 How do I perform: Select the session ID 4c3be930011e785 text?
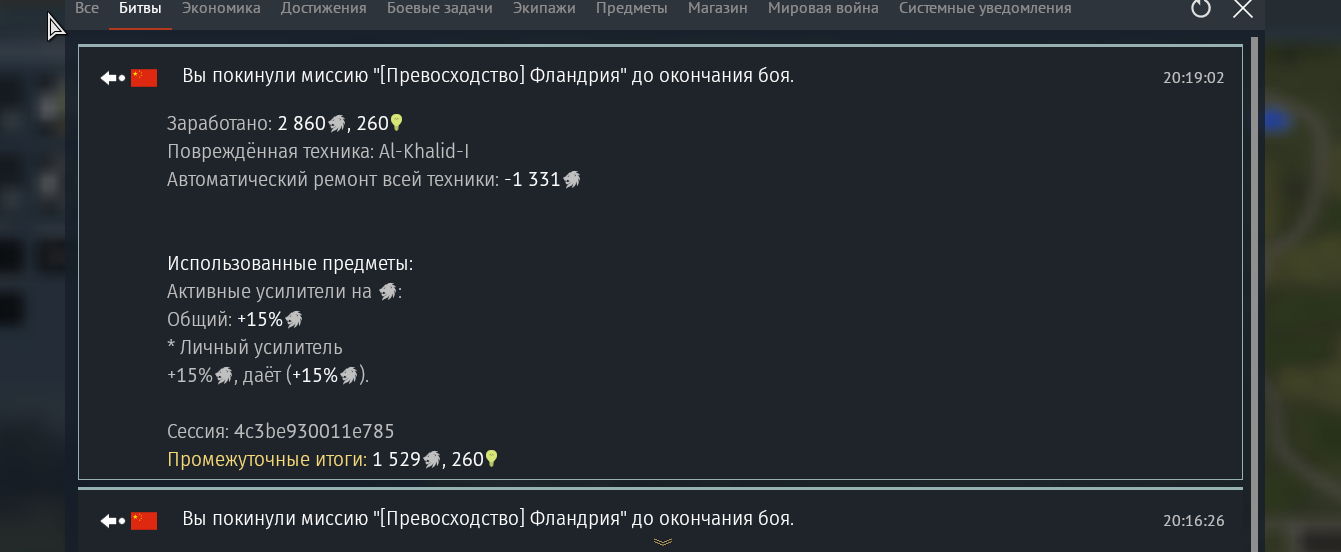pyautogui.click(x=314, y=432)
